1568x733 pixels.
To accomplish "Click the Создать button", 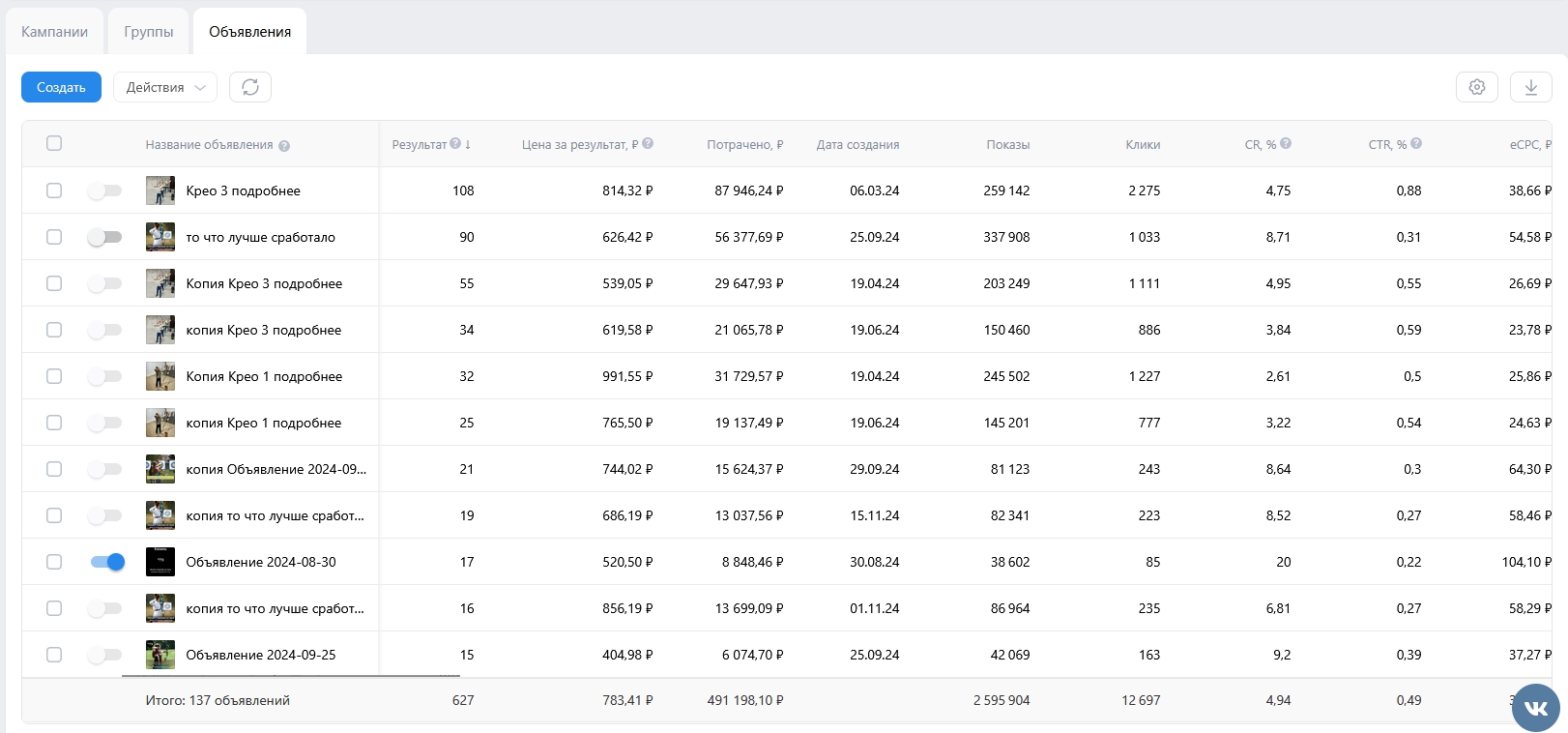I will click(x=61, y=87).
